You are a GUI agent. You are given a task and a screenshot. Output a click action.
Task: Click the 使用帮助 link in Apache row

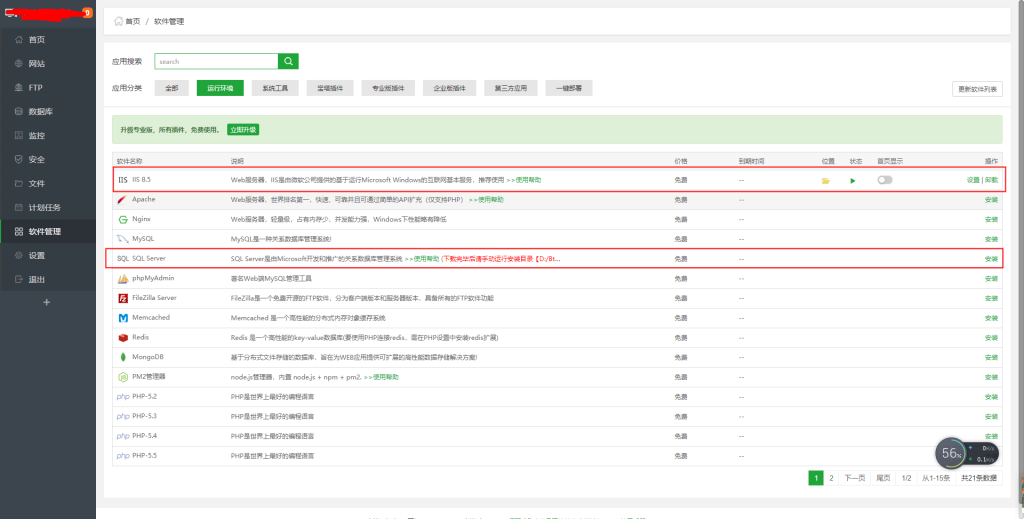pyautogui.click(x=486, y=199)
